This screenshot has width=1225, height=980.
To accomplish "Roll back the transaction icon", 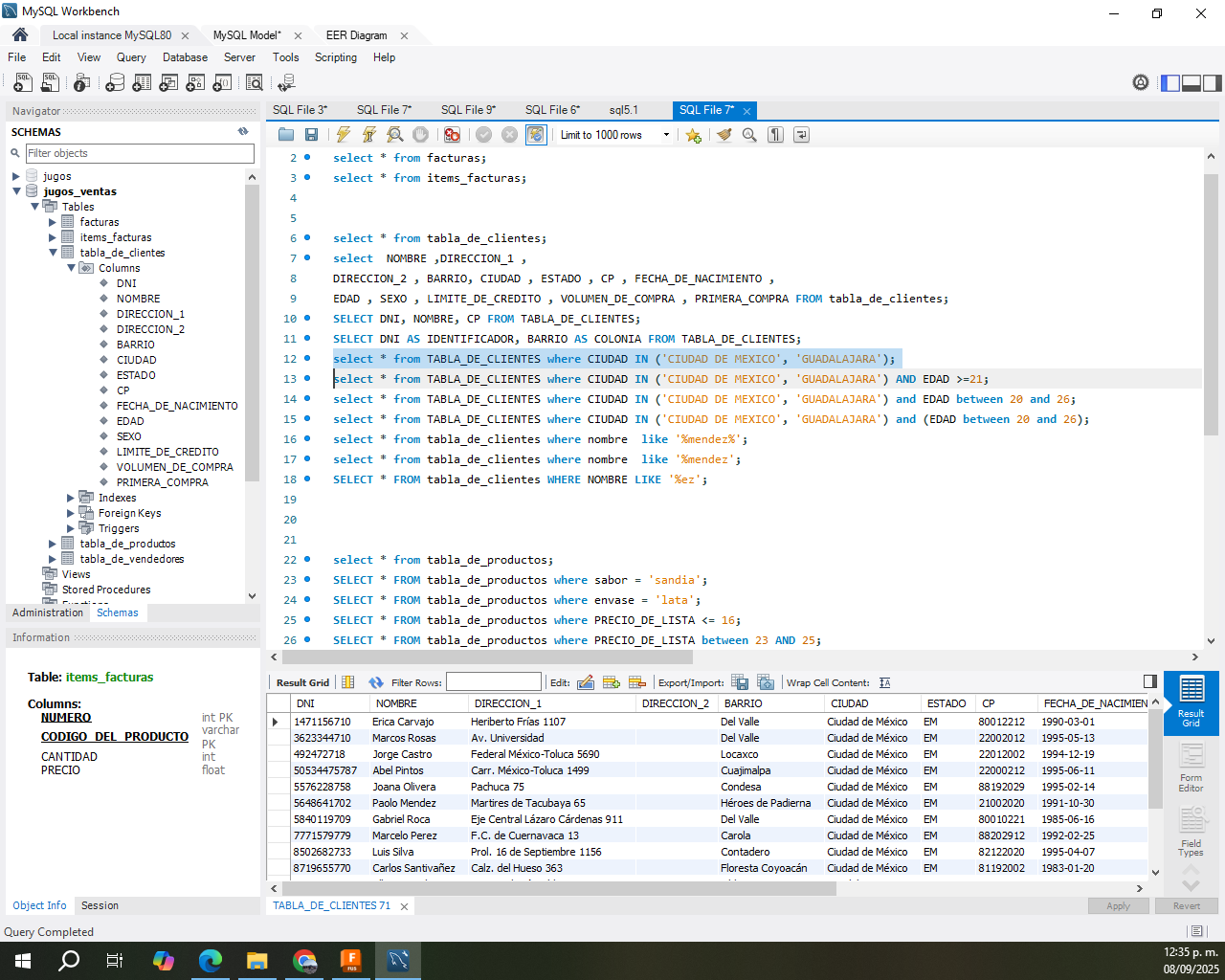I will click(509, 135).
